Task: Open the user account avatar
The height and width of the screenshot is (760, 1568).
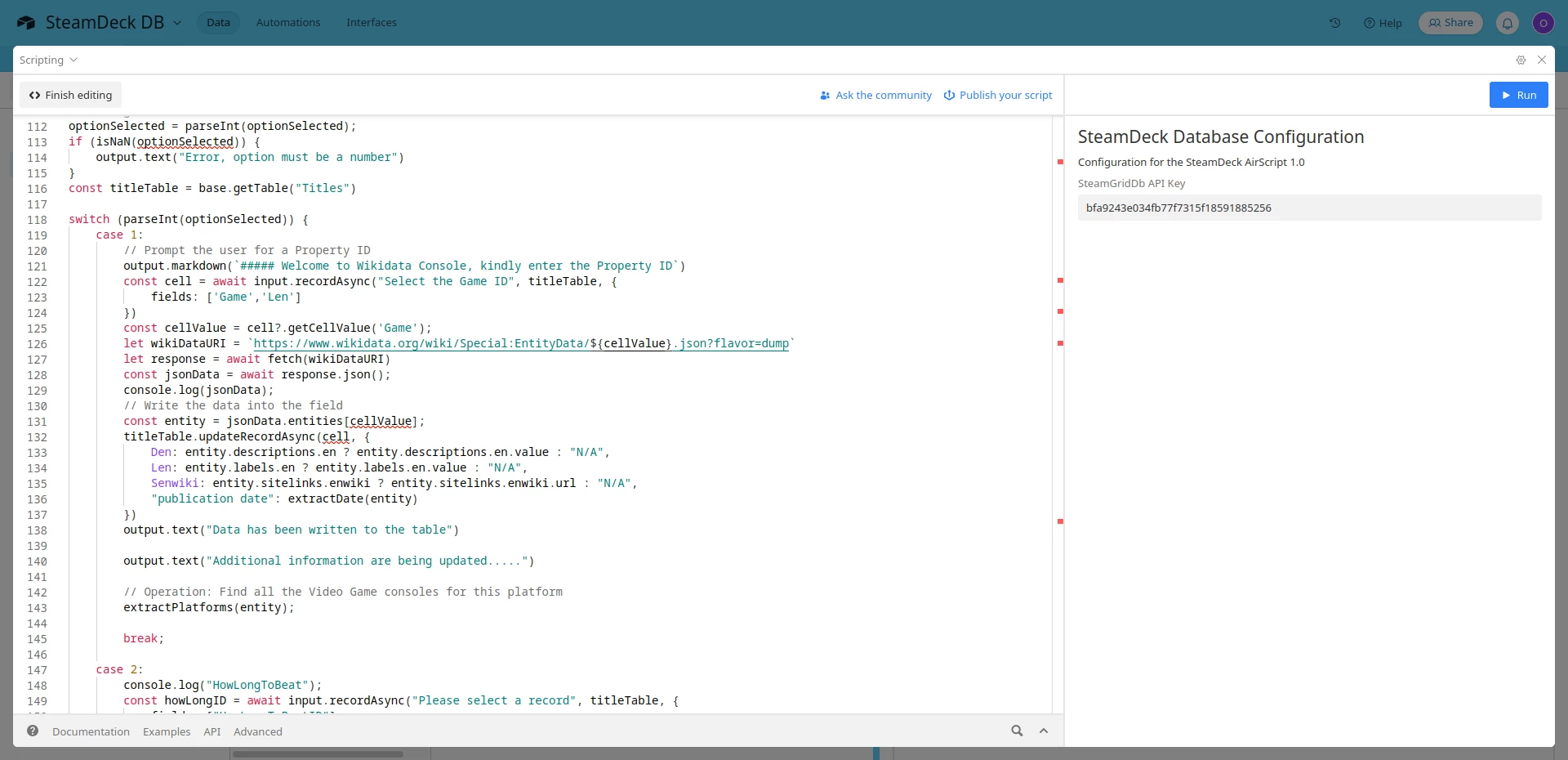Action: click(x=1543, y=23)
